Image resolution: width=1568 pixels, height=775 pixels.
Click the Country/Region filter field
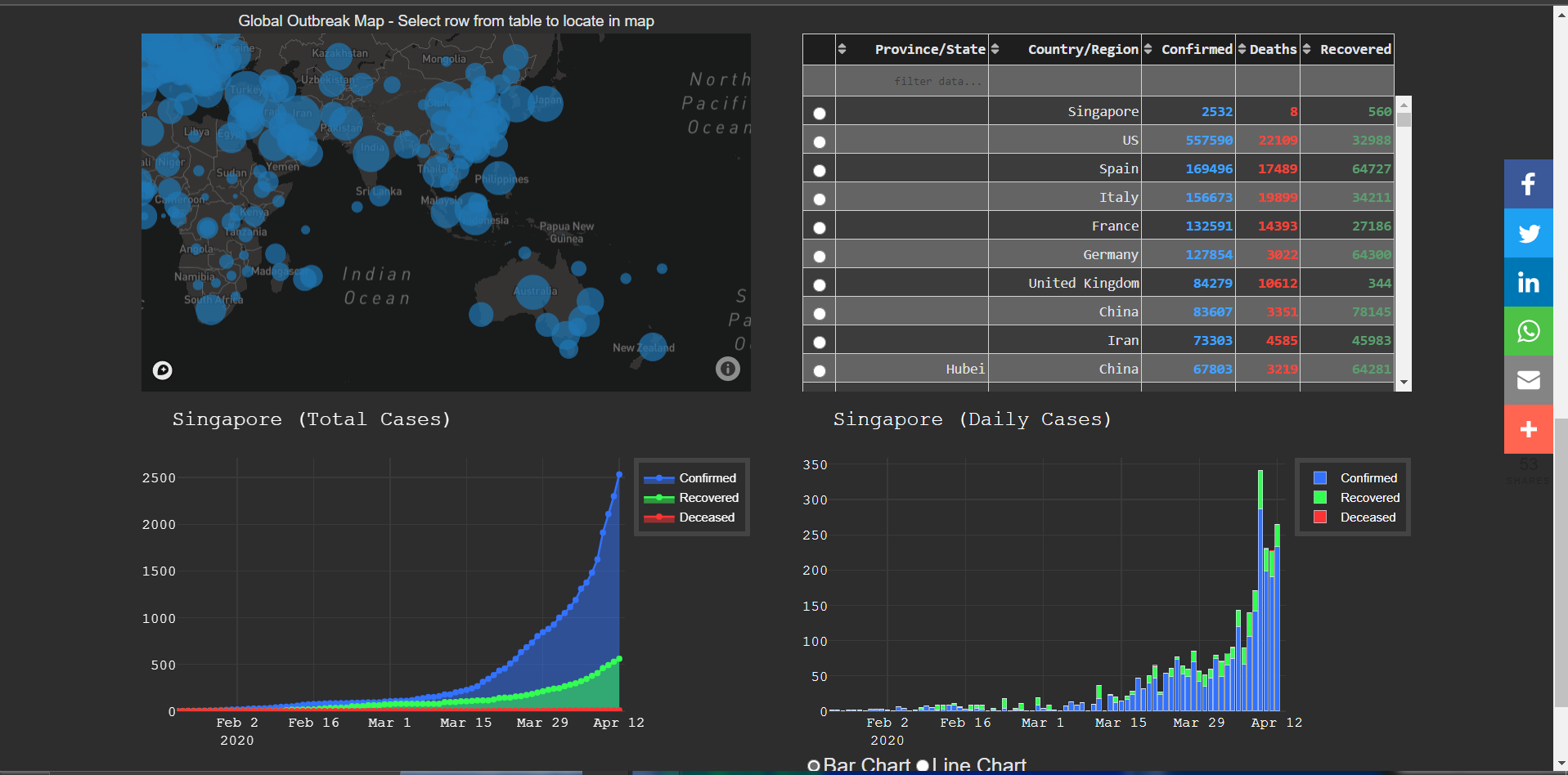point(1064,81)
